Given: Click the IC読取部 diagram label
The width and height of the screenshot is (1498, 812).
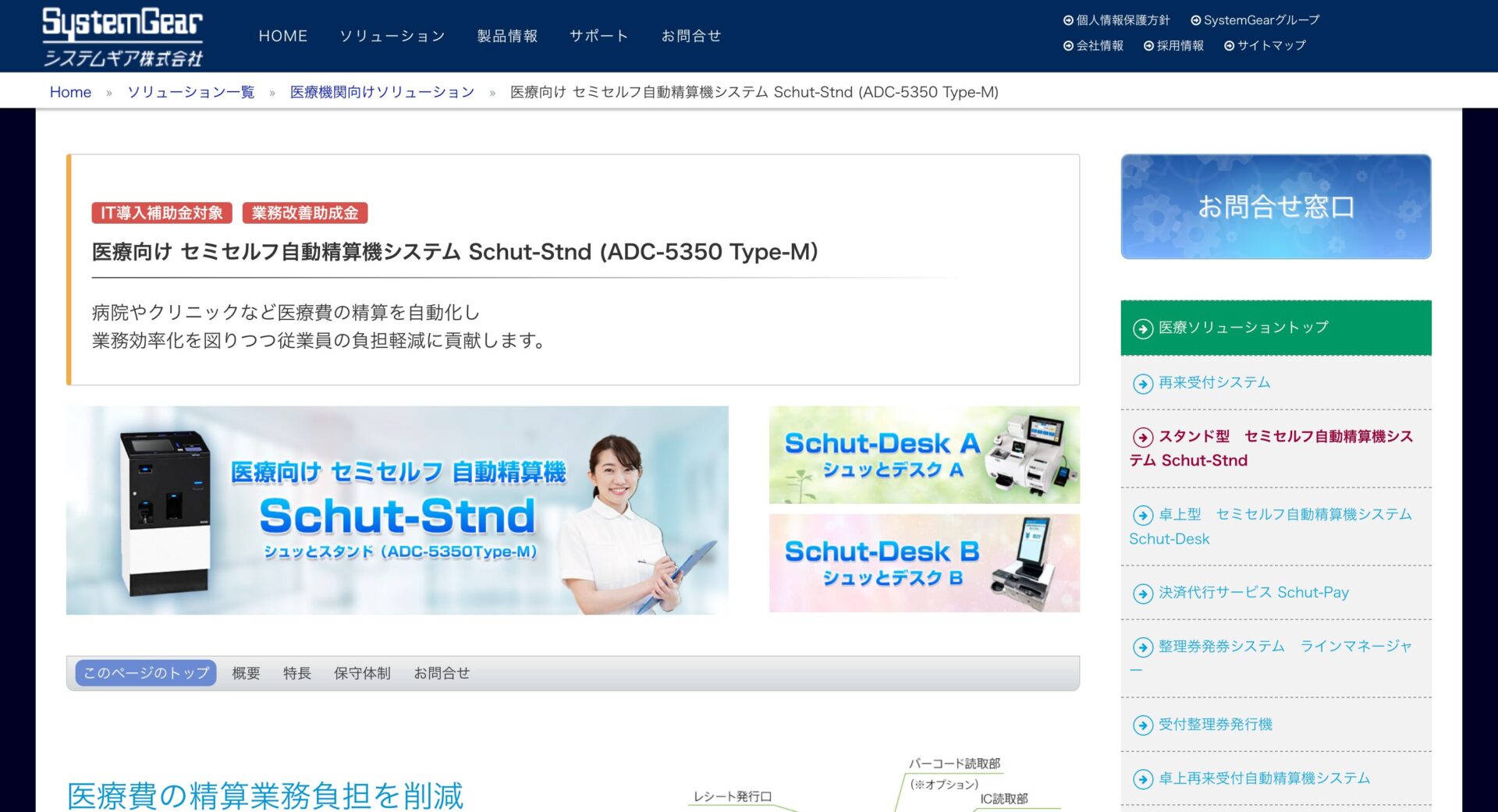Looking at the screenshot, I should [1004, 799].
